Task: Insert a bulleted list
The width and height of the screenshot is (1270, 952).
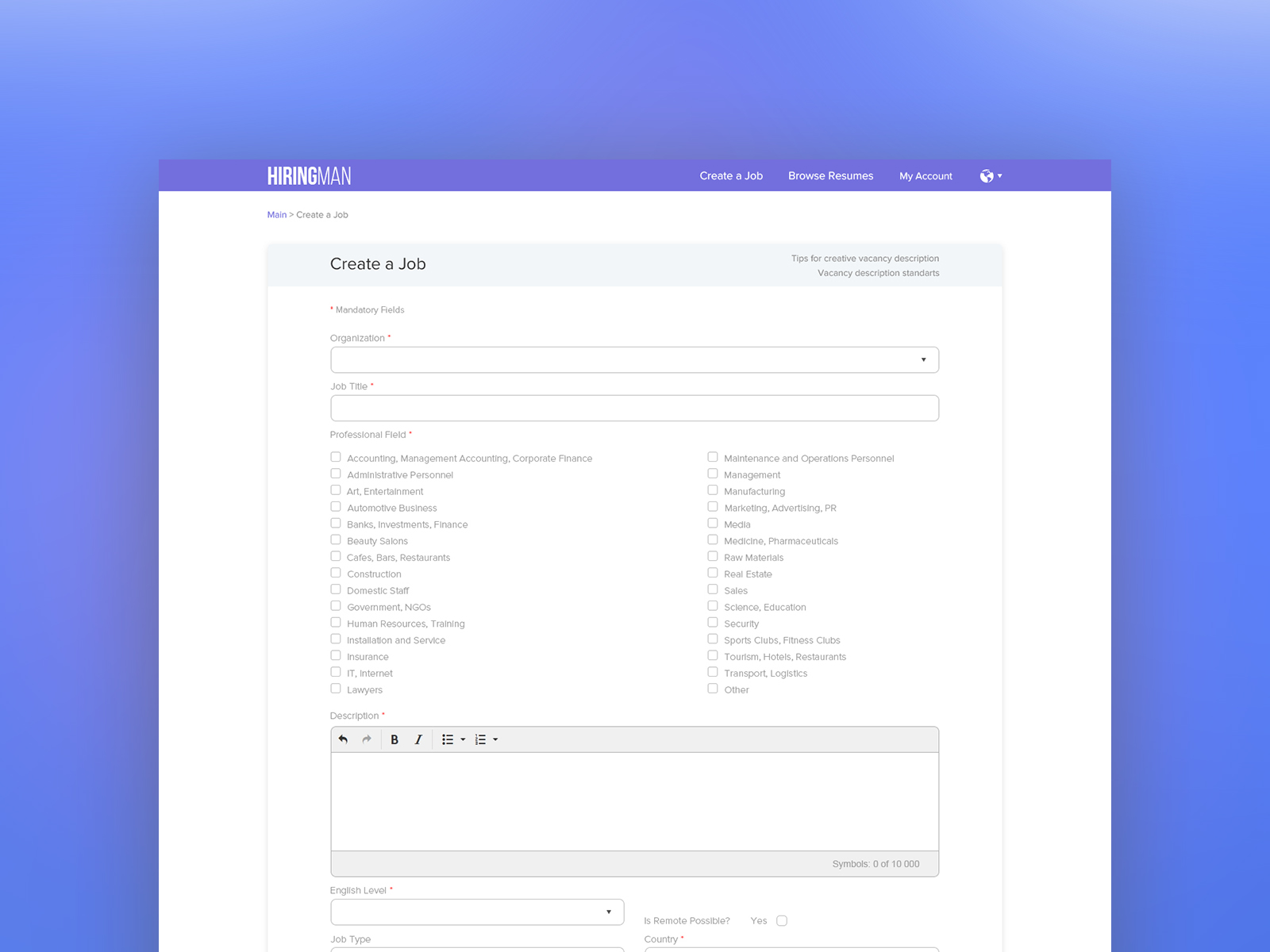Action: (x=448, y=739)
